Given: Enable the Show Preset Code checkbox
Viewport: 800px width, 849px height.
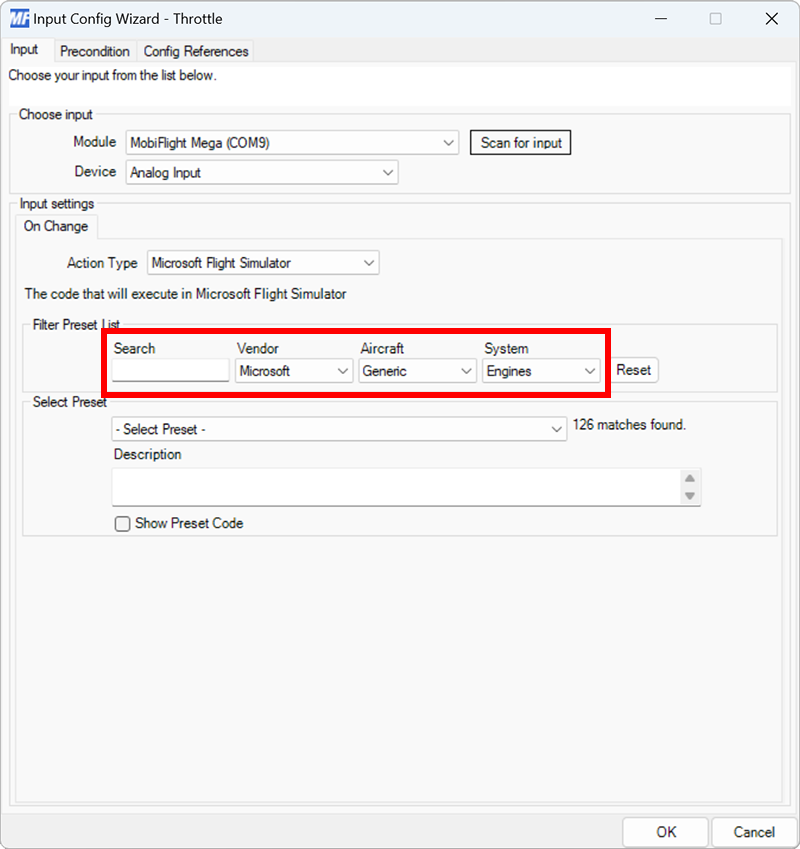Looking at the screenshot, I should coord(120,523).
